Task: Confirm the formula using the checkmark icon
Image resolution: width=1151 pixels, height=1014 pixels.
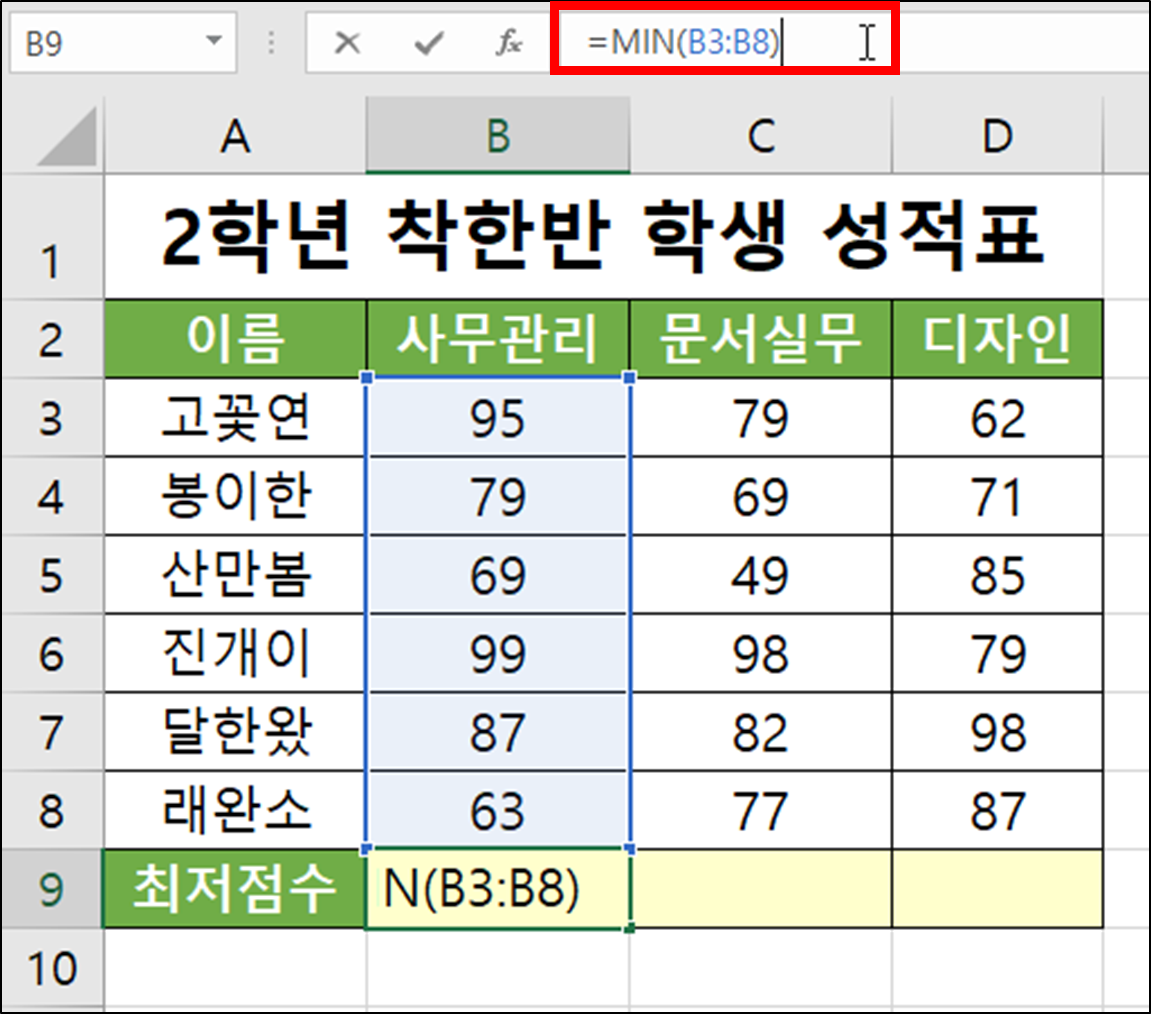Action: coord(429,42)
